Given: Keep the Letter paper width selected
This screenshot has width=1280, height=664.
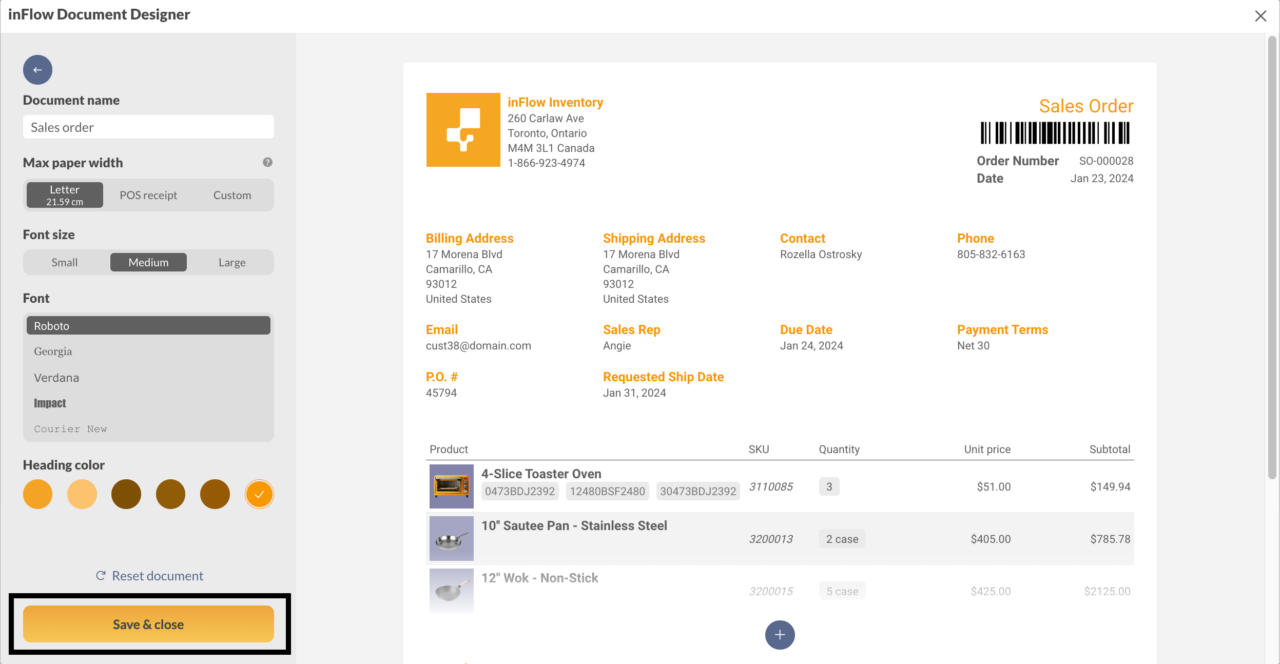Looking at the screenshot, I should (x=64, y=194).
